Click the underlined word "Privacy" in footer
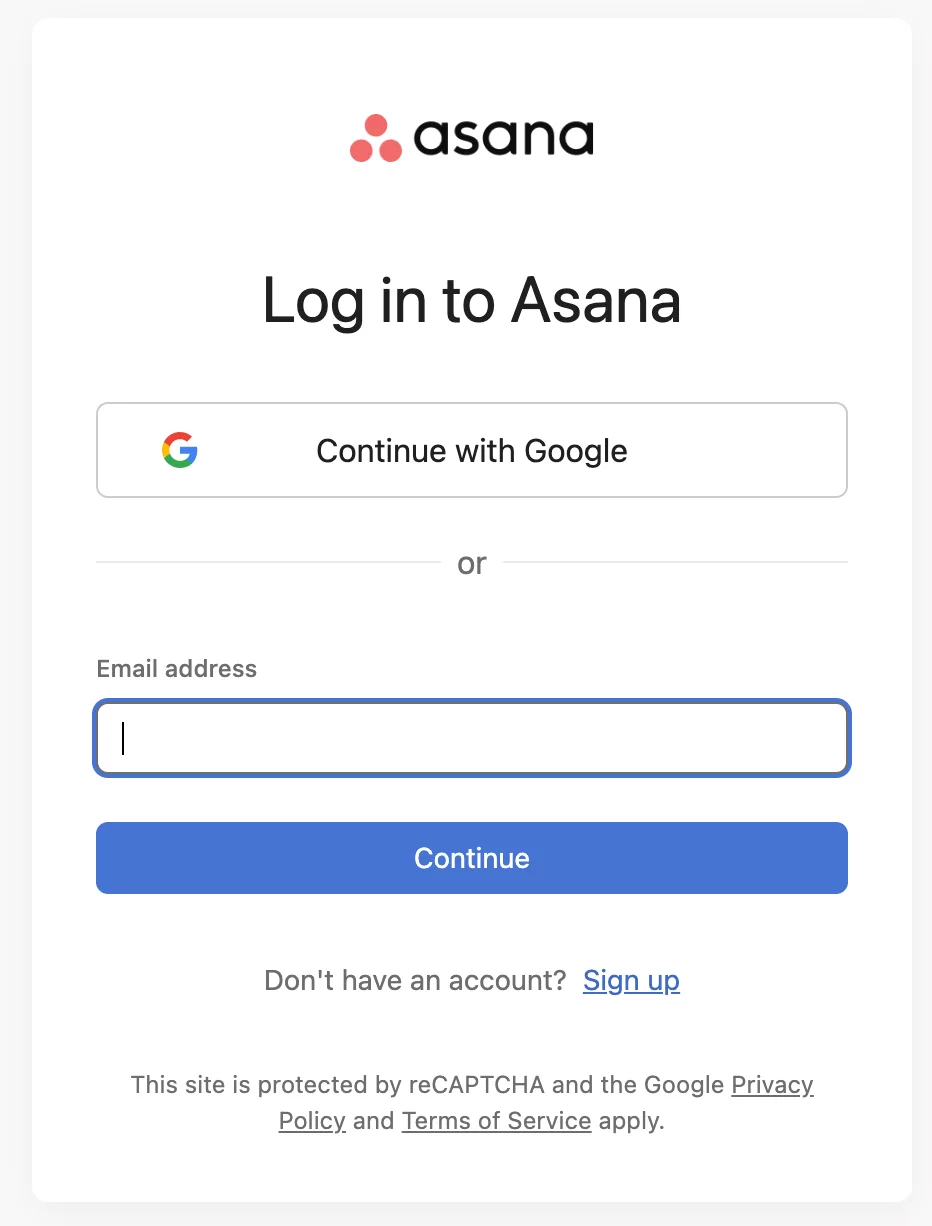The image size is (932, 1226). click(772, 1085)
